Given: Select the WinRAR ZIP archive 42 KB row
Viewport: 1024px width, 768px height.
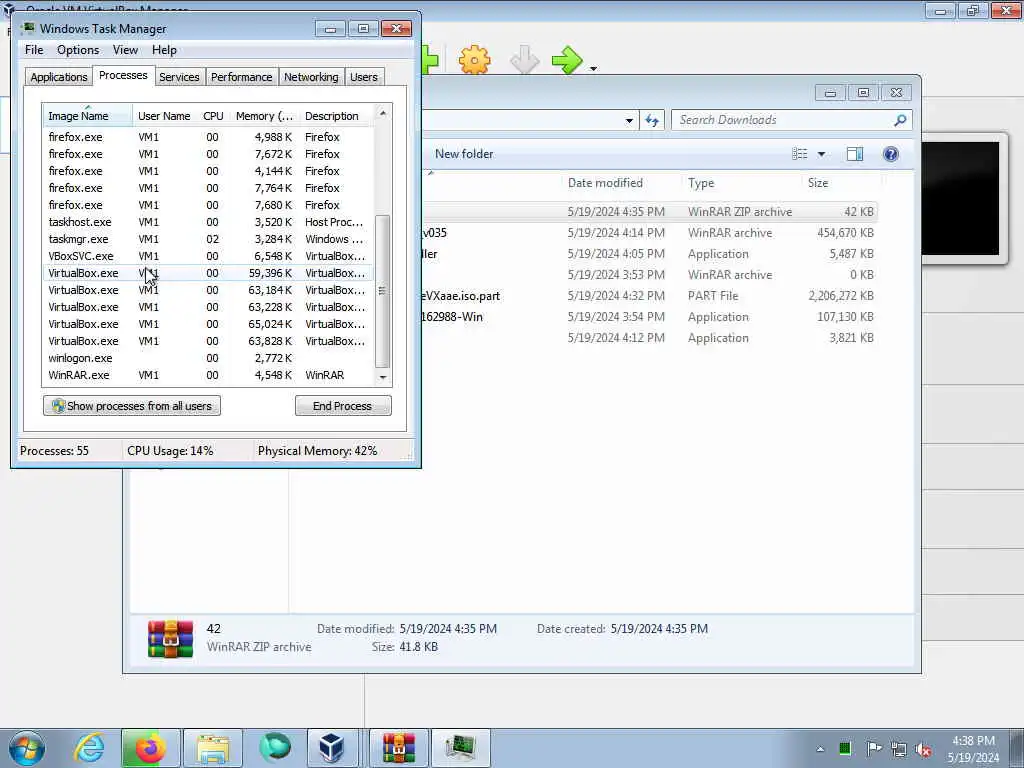Looking at the screenshot, I should [x=649, y=212].
